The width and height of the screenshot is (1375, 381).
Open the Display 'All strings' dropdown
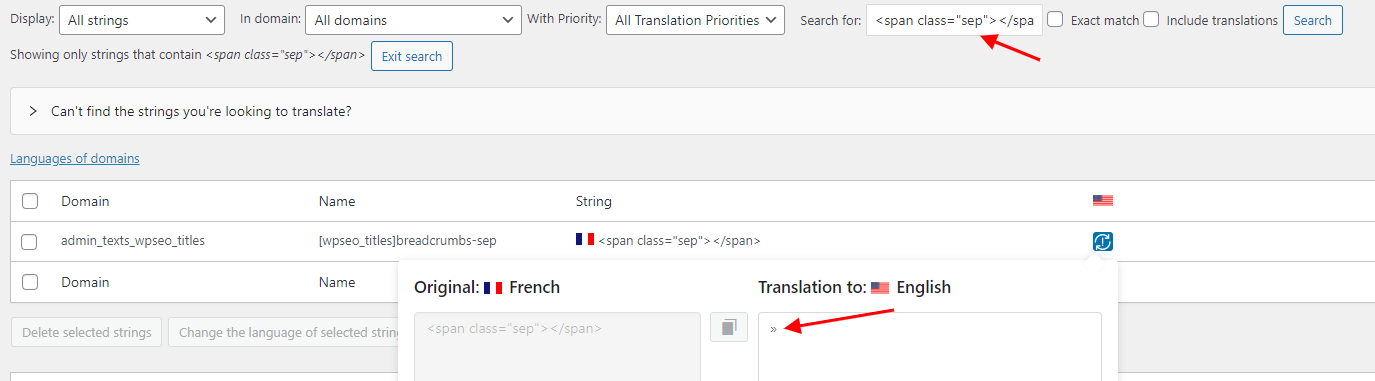tap(142, 20)
